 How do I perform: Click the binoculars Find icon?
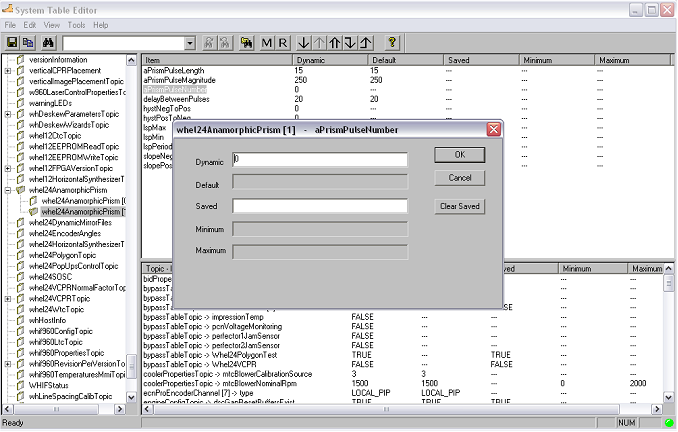(x=48, y=43)
